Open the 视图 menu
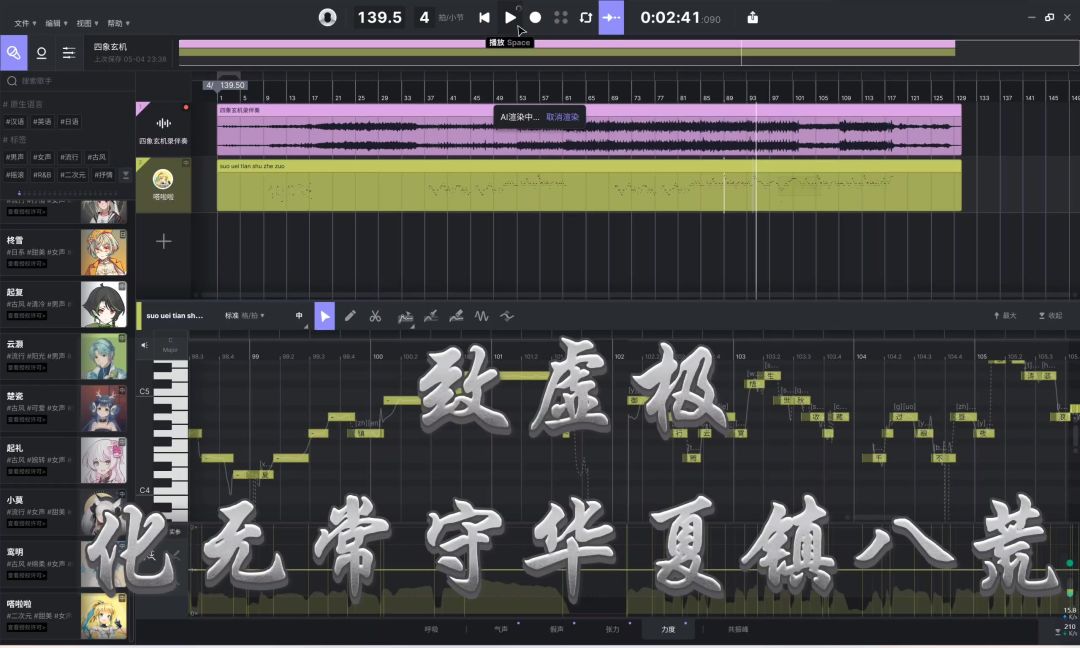 87,22
